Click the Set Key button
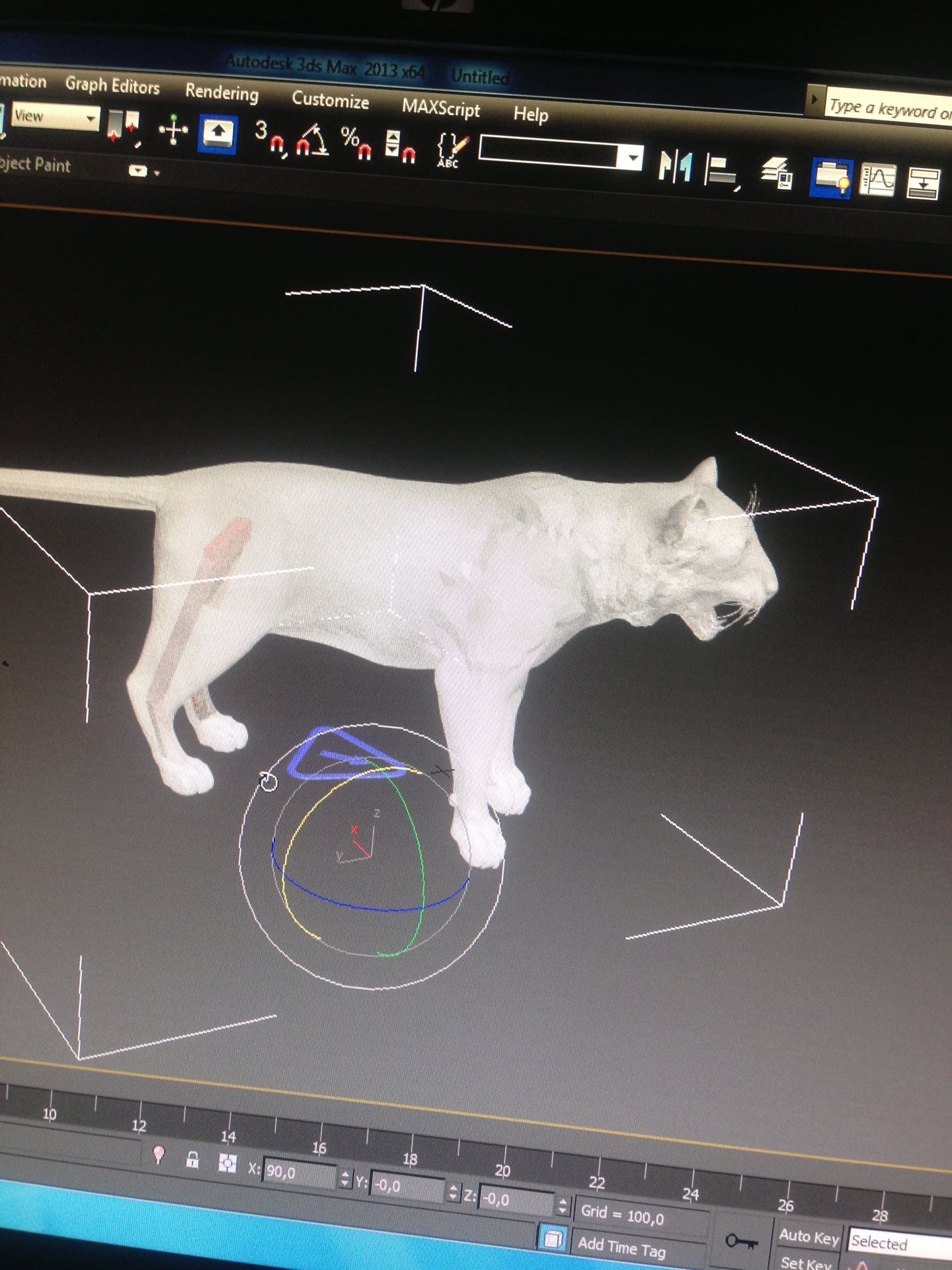This screenshot has height=1270, width=952. click(x=805, y=1262)
